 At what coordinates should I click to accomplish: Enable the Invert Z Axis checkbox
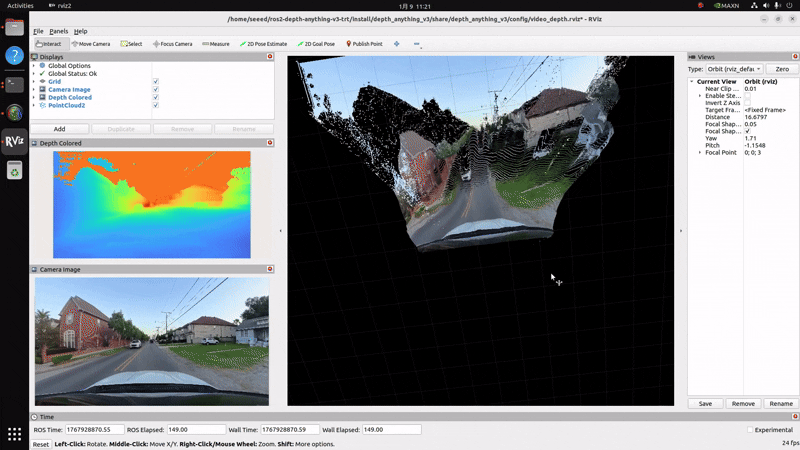tap(747, 103)
